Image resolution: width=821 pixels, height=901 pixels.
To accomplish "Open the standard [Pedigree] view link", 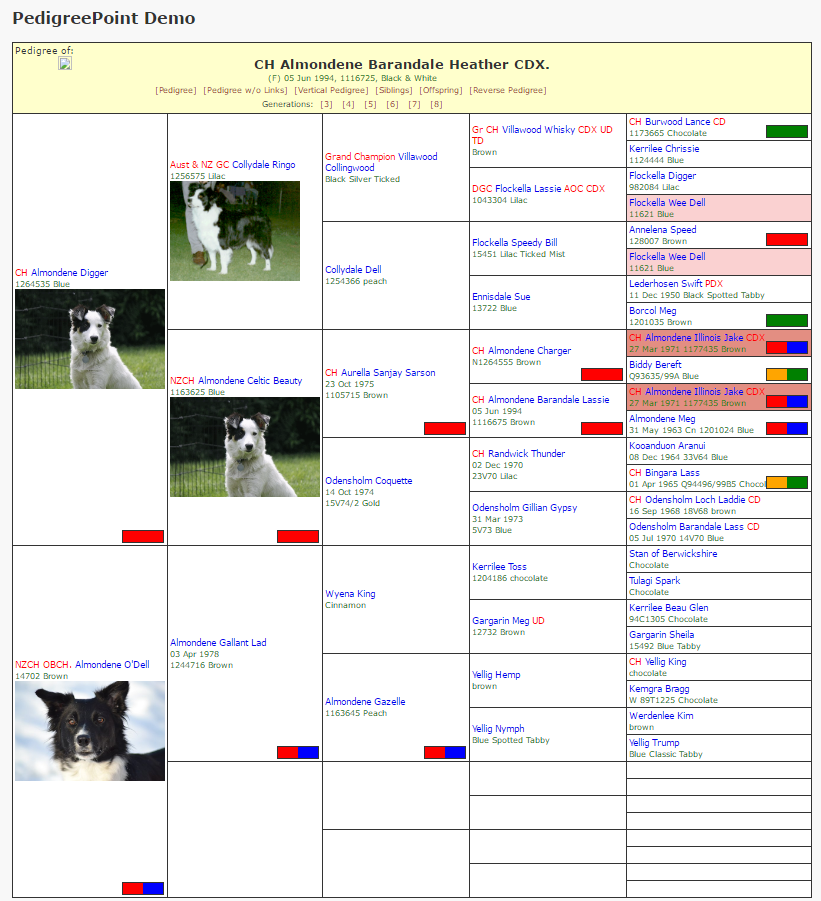I will [176, 90].
